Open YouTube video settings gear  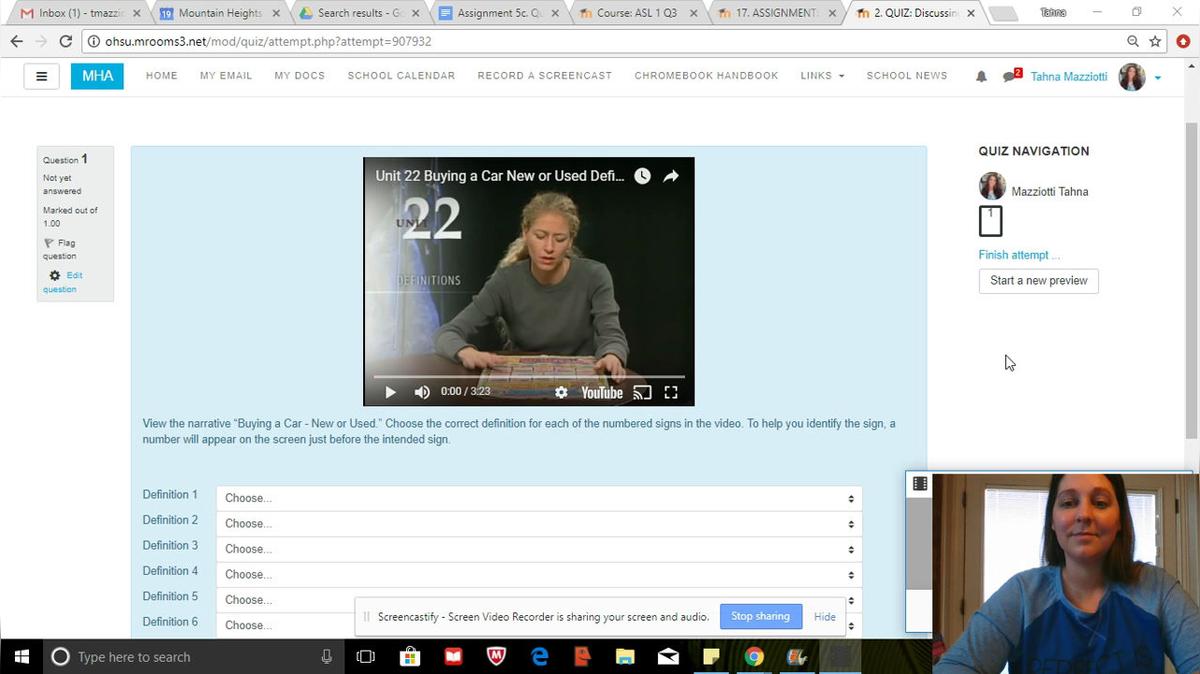click(561, 392)
